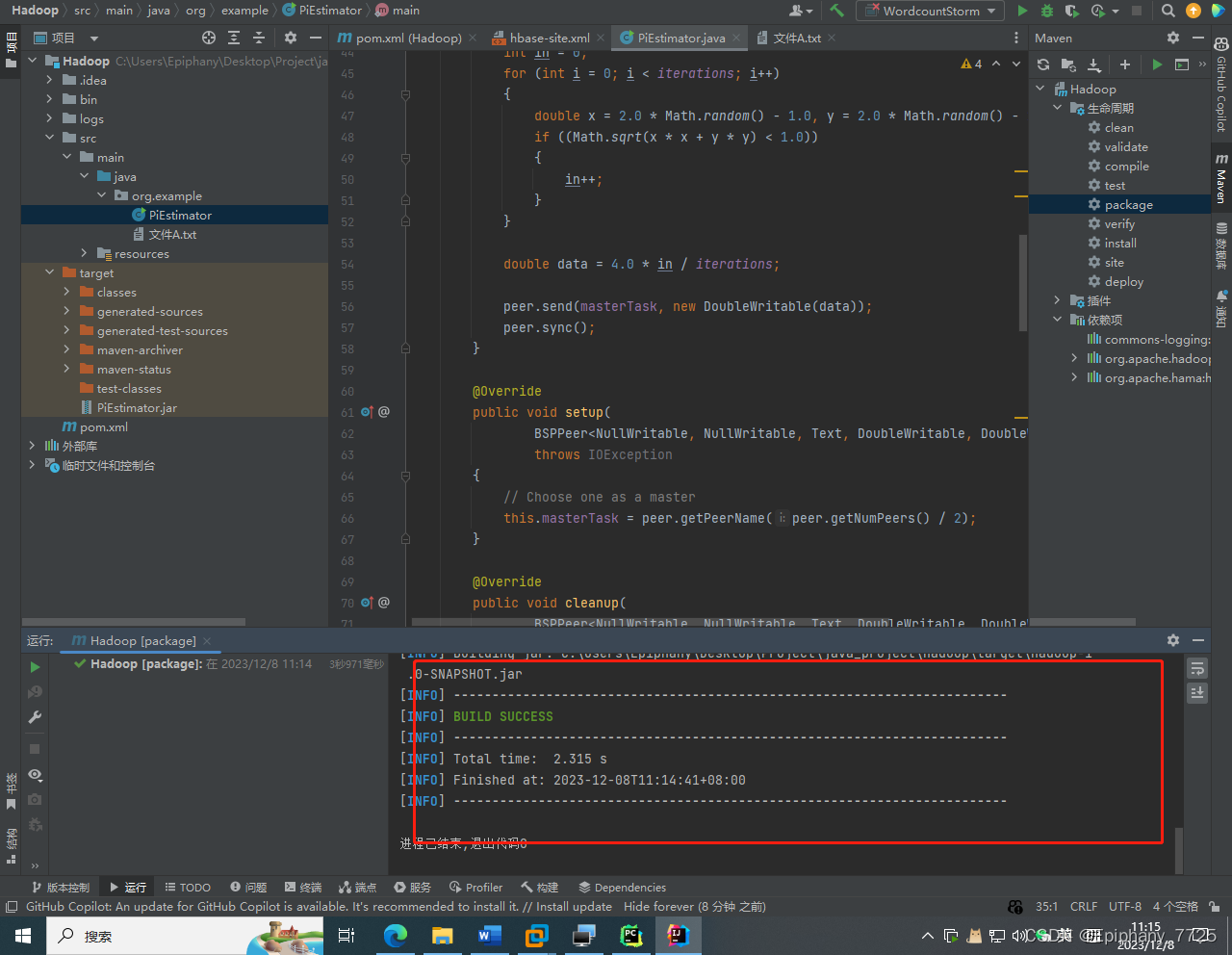
Task: Select the install lifecycle goal in Maven
Action: [x=1120, y=244]
